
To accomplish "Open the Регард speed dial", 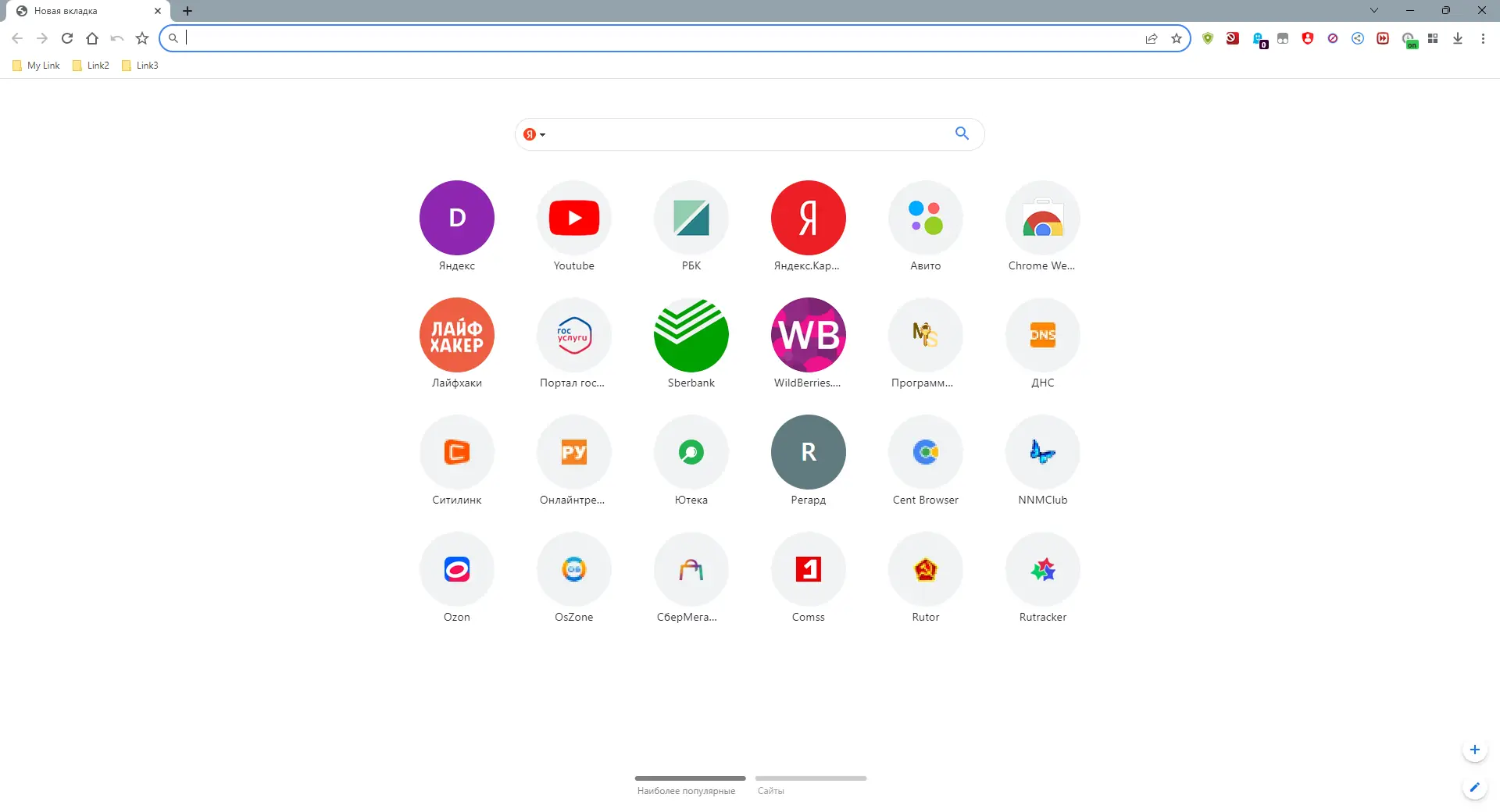I will click(809, 461).
